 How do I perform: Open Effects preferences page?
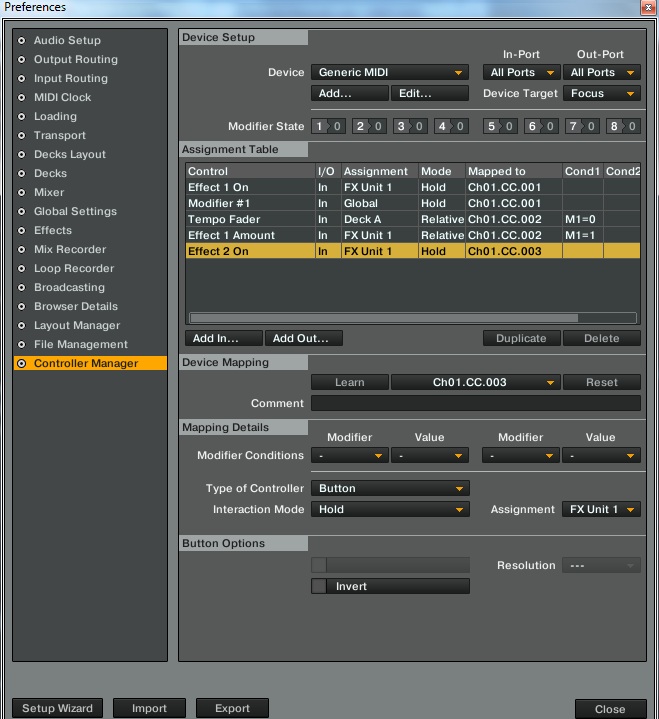[53, 231]
